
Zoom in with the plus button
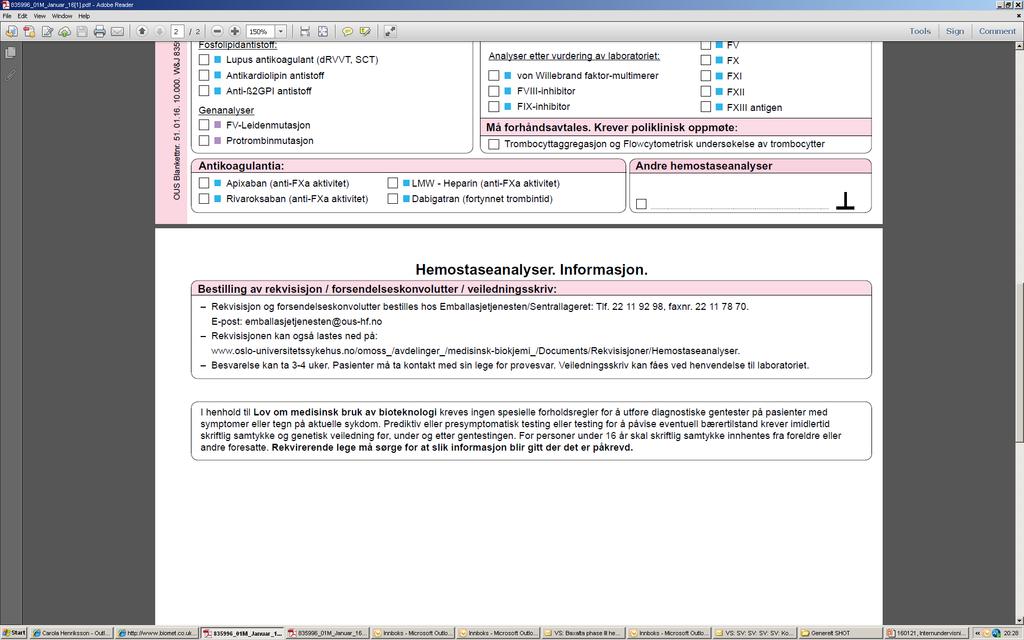[234, 31]
